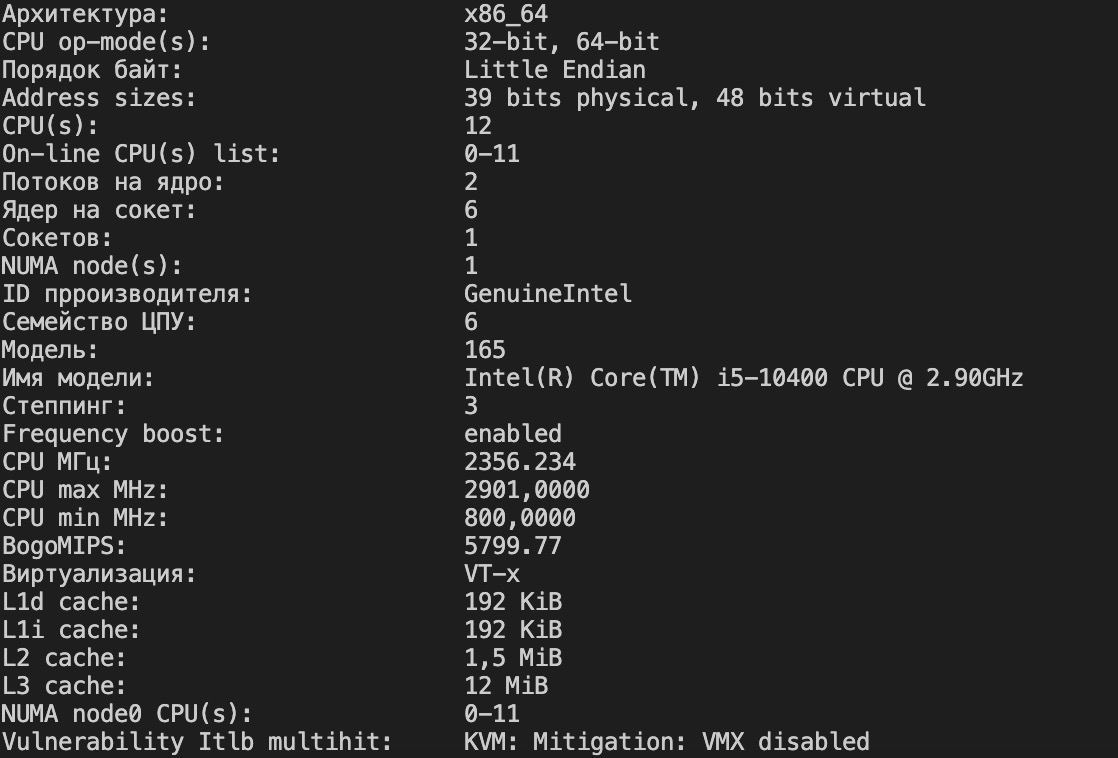Screen dimensions: 1118x758
Task: Click the 'CPU op-mode(s):' label
Action: tap(106, 41)
